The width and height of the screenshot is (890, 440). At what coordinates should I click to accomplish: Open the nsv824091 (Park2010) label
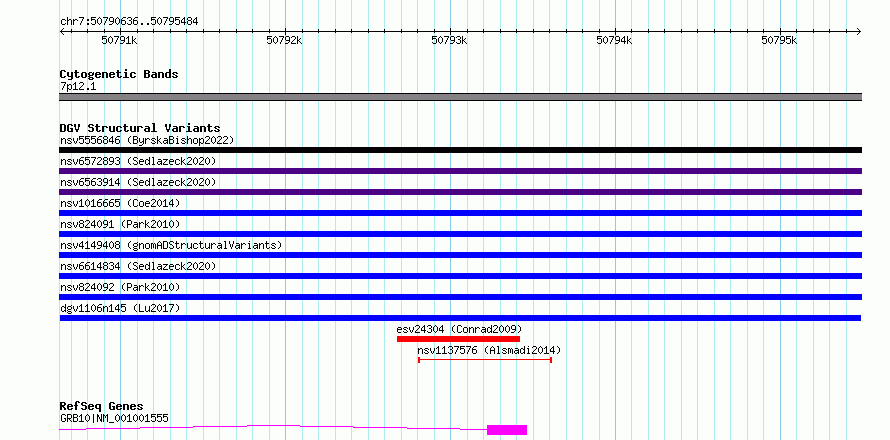(120, 224)
